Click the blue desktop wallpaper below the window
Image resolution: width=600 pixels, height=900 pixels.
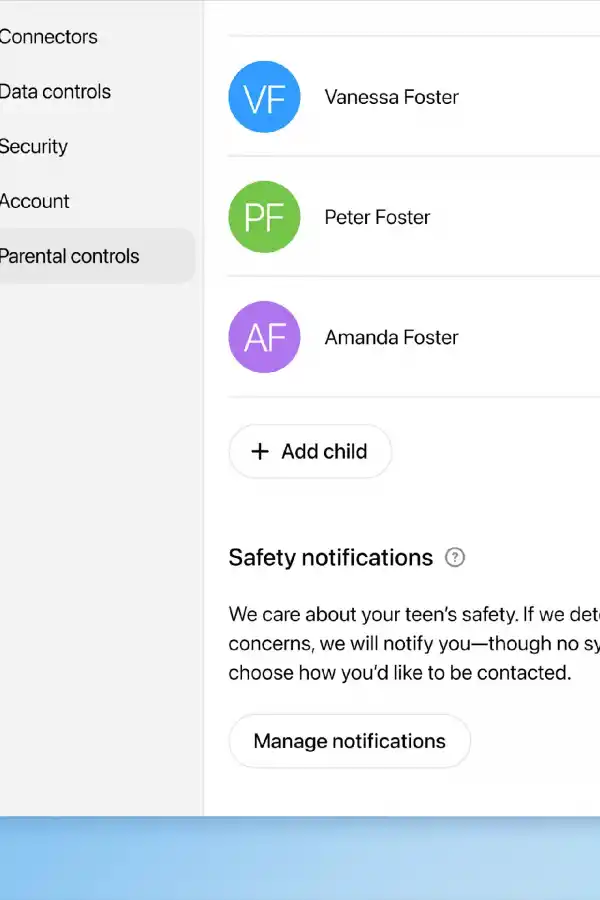coord(300,860)
